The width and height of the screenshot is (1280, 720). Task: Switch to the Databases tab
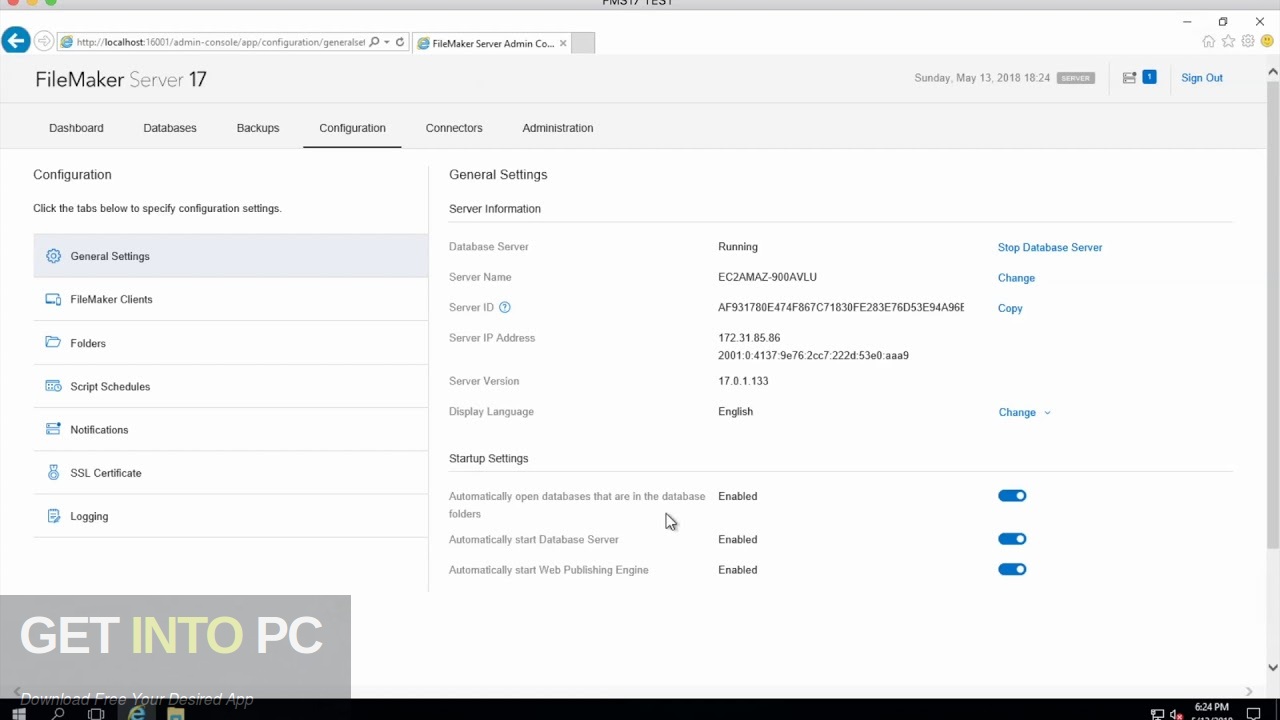(170, 128)
